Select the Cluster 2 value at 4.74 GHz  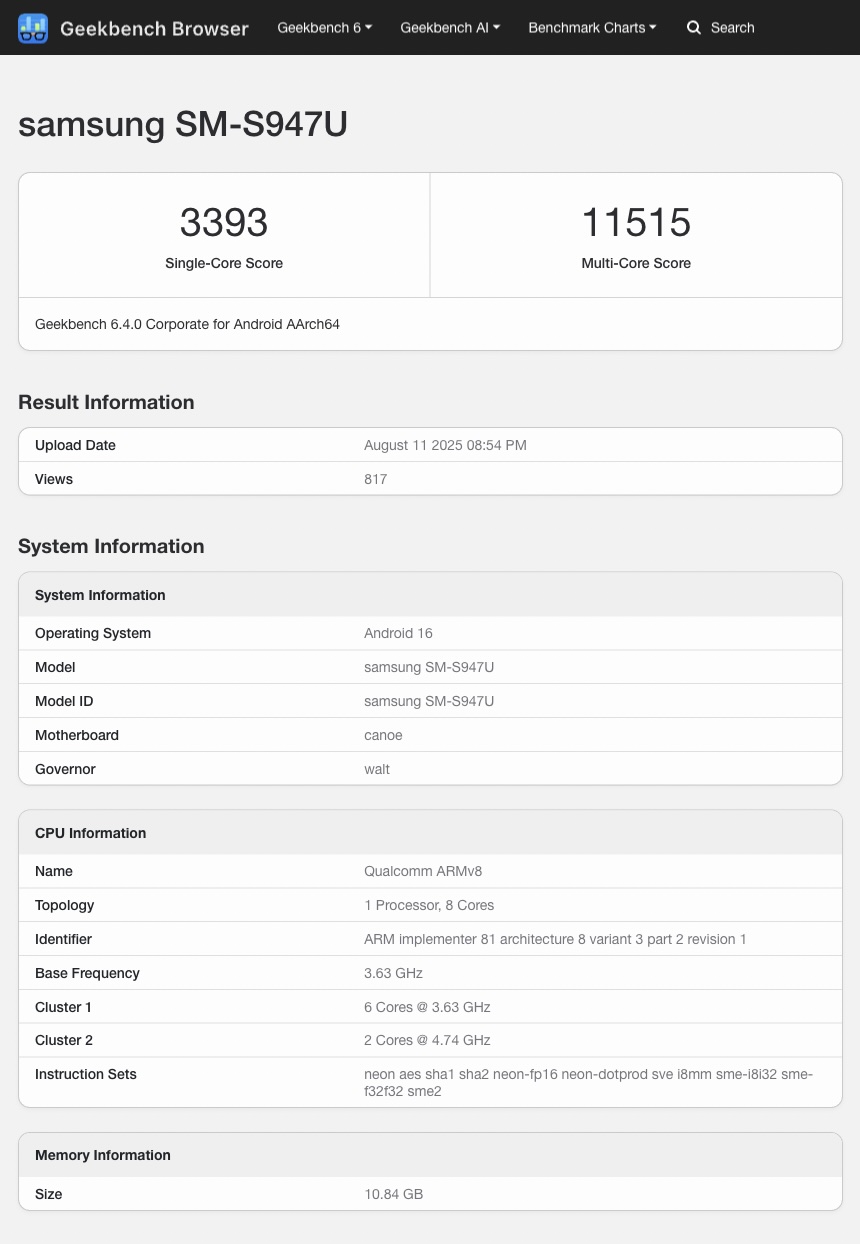coord(427,1040)
